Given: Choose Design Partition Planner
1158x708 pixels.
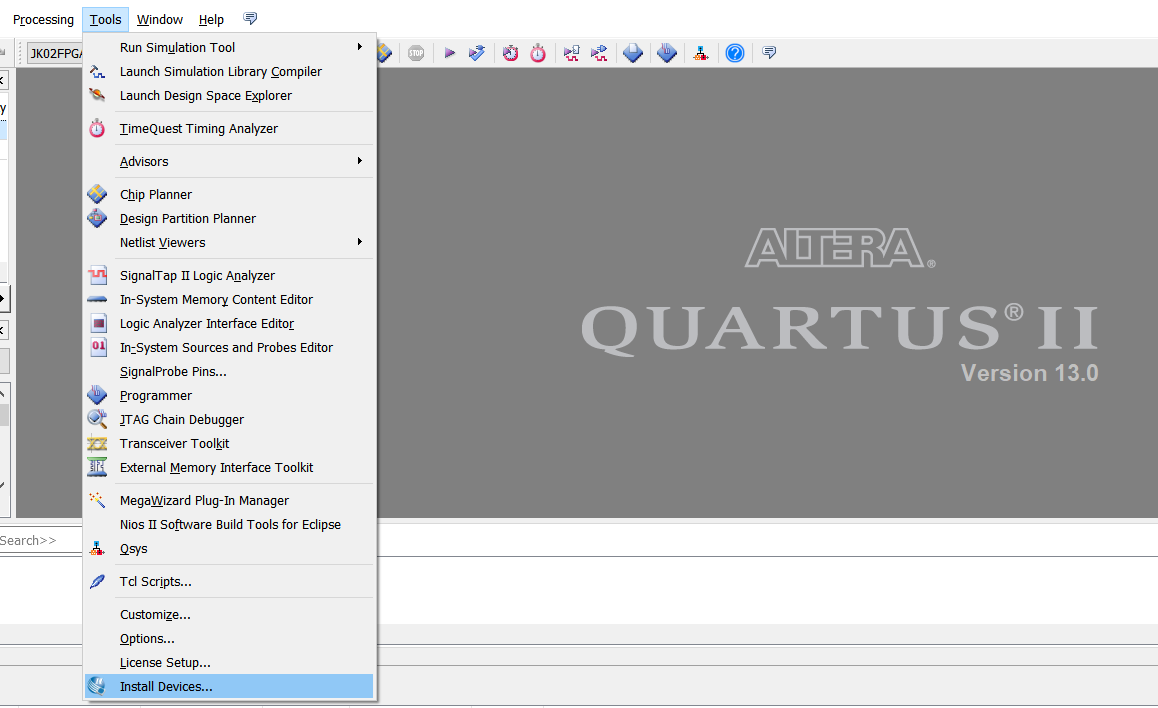Looking at the screenshot, I should point(229,219).
